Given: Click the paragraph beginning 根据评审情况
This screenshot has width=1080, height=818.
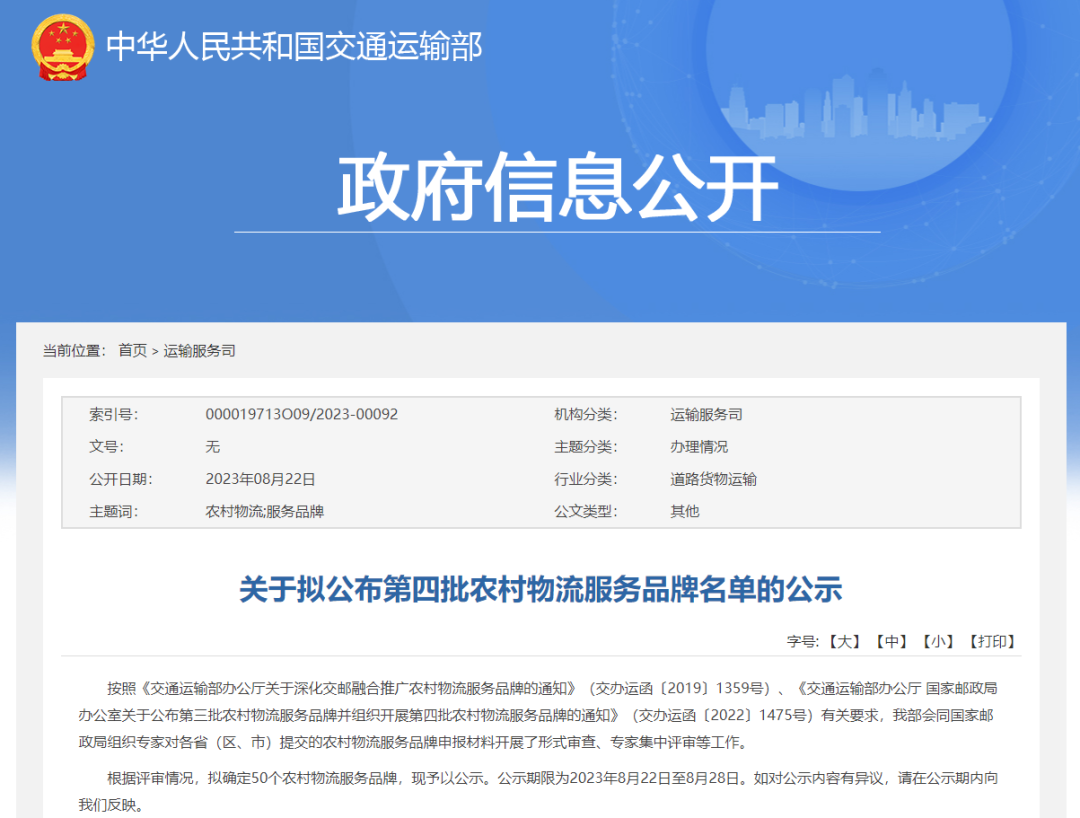Looking at the screenshot, I should [x=538, y=791].
